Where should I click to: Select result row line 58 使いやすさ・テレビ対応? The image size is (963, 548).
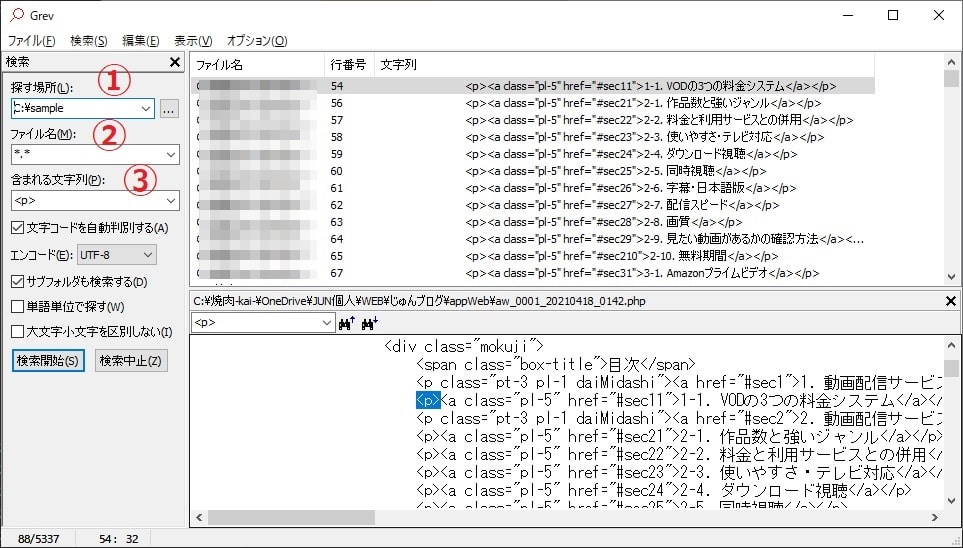point(532,137)
